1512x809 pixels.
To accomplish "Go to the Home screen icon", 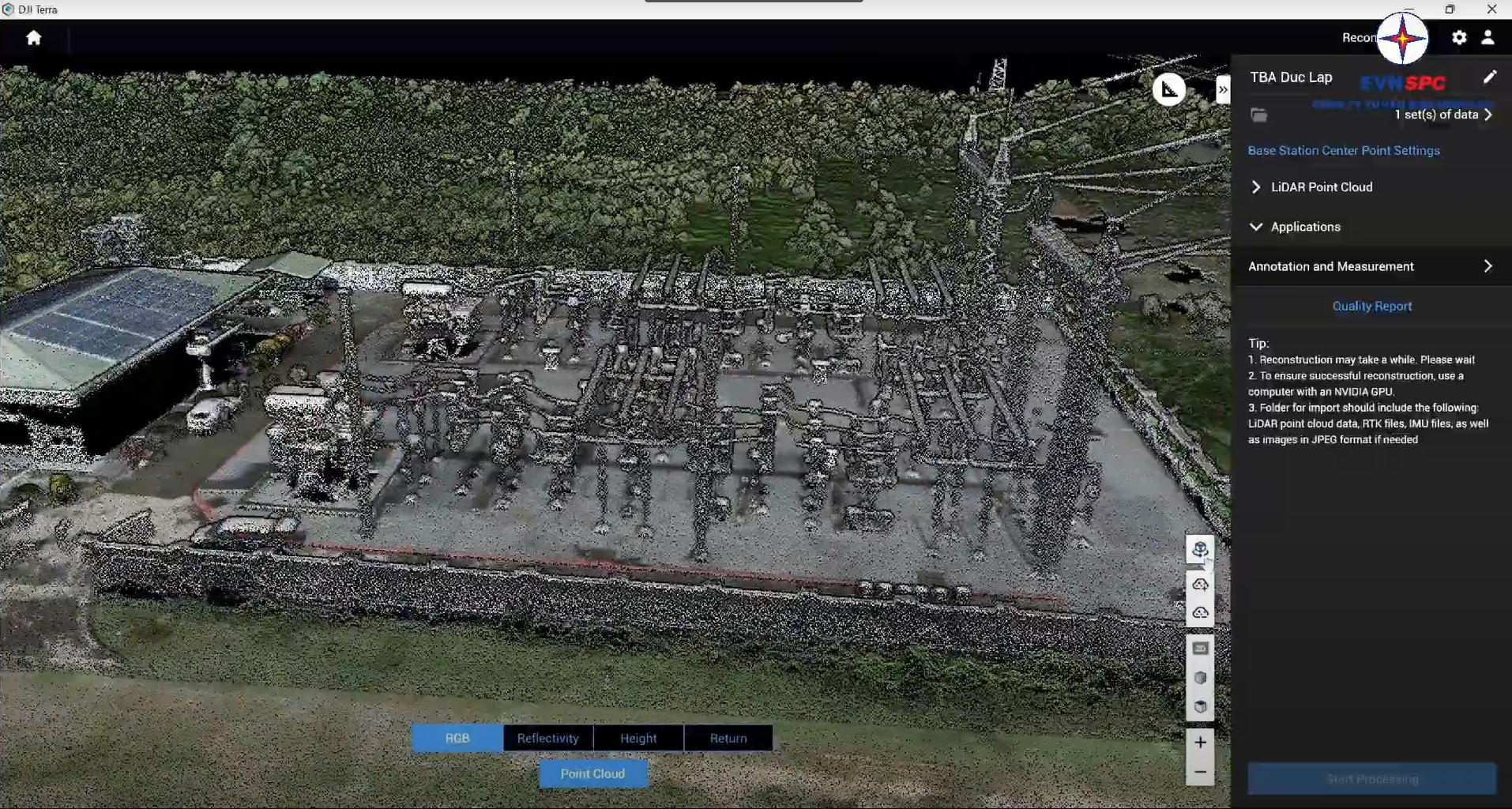I will [x=33, y=38].
